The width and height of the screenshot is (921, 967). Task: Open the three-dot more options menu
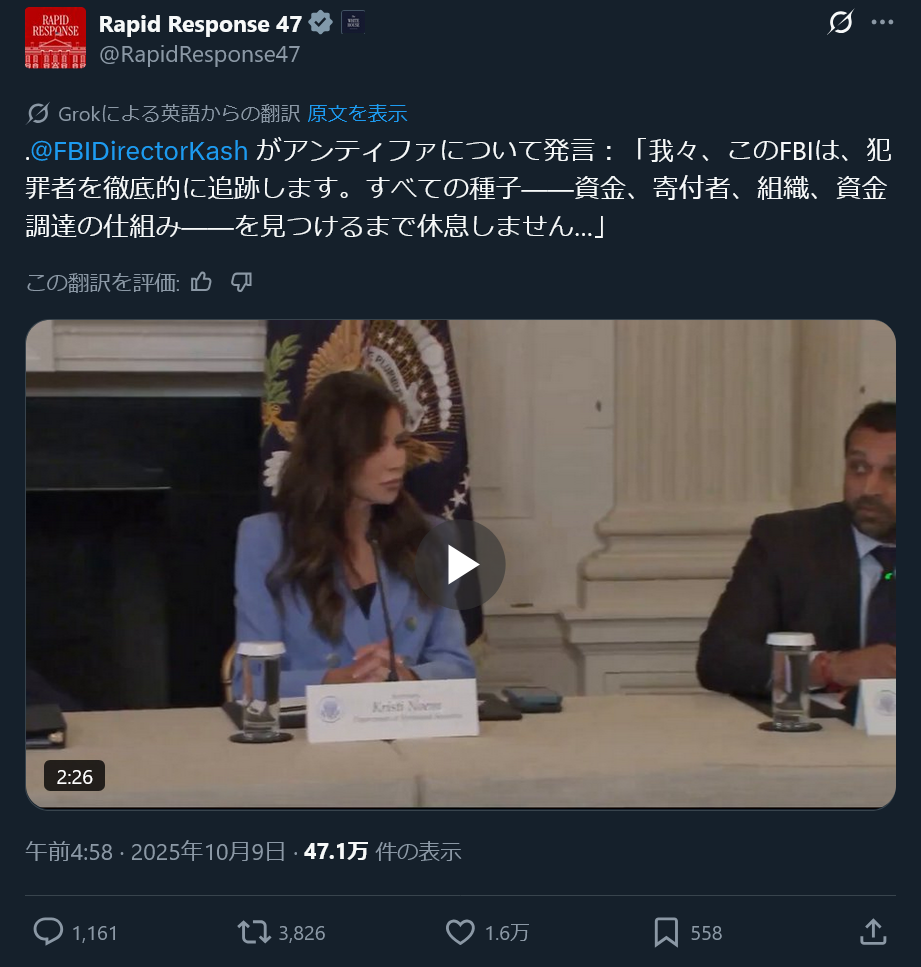[x=882, y=22]
